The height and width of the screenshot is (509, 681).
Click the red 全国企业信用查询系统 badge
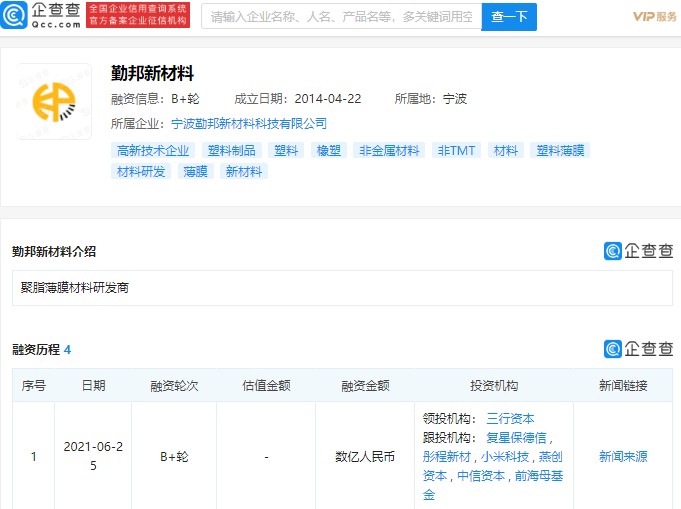[138, 15]
